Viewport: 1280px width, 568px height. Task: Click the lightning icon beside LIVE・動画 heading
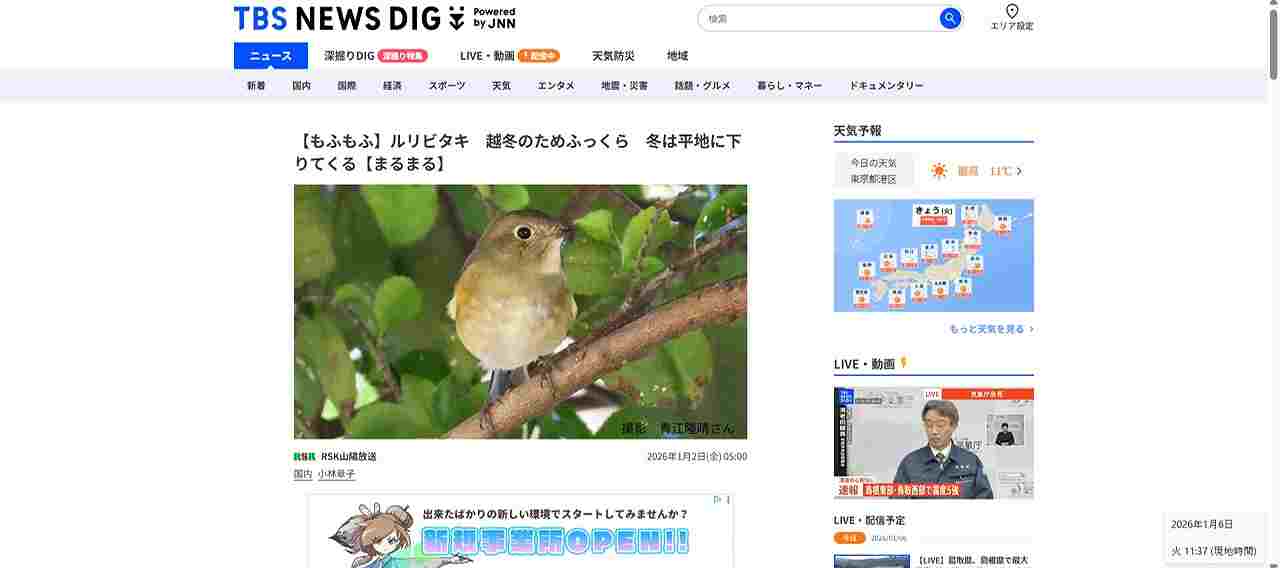[x=904, y=363]
